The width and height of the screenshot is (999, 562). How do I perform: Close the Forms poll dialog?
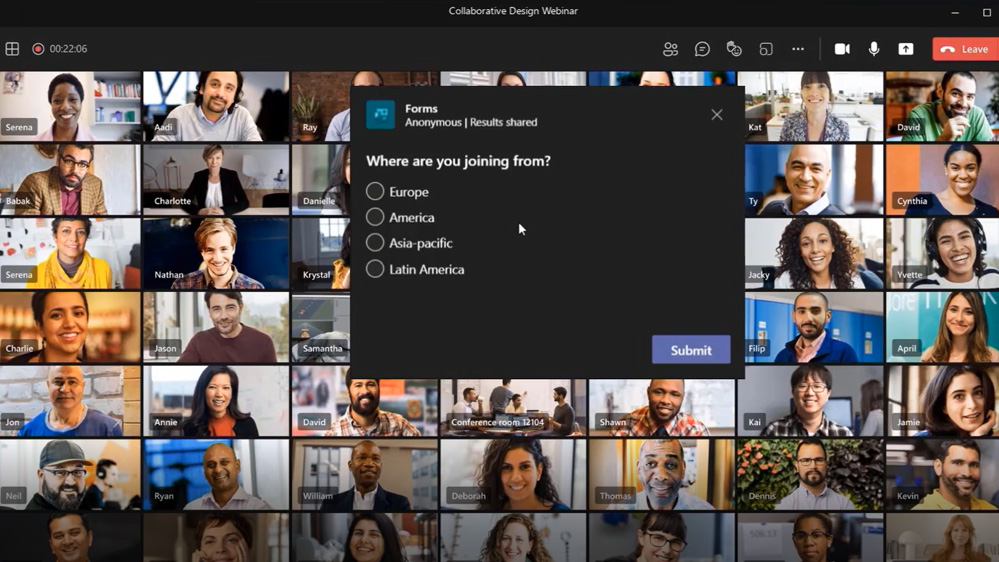717,115
